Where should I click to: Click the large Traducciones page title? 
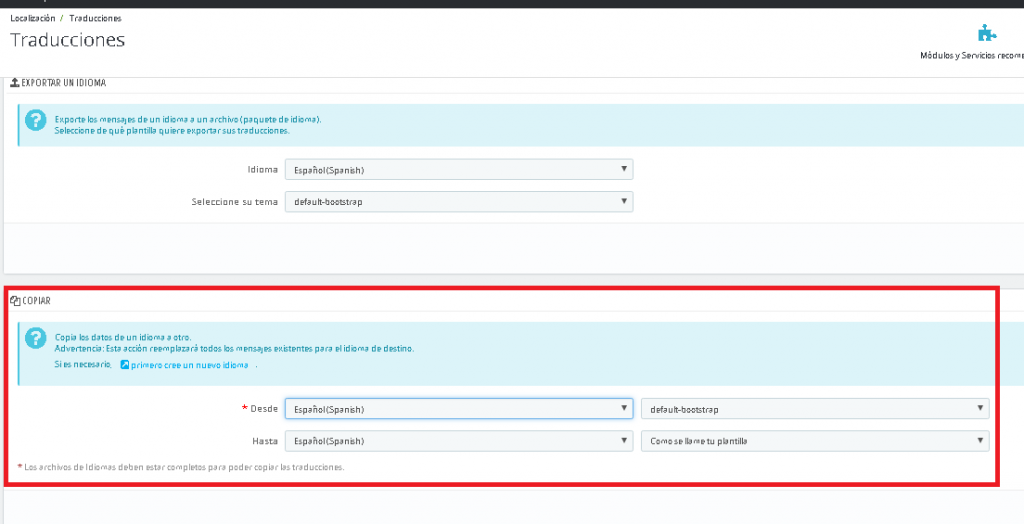[x=67, y=41]
